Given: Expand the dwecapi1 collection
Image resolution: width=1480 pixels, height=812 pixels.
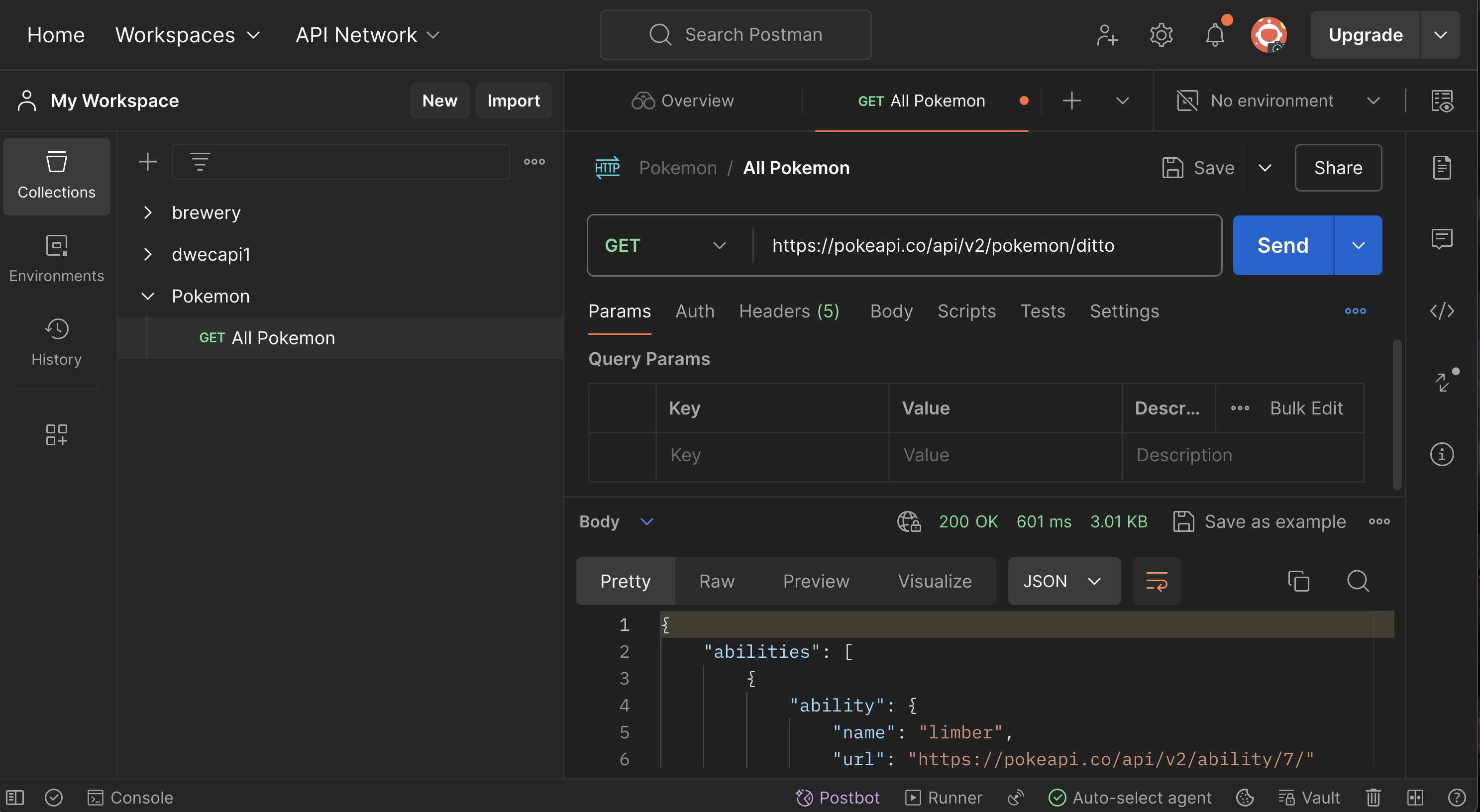Looking at the screenshot, I should (x=148, y=254).
